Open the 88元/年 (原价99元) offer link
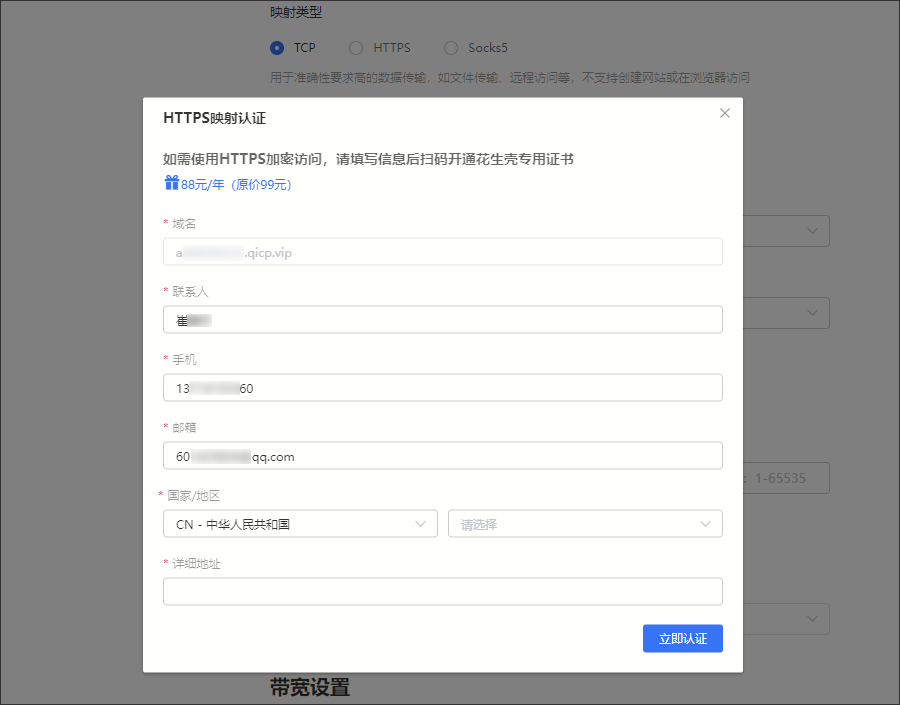The width and height of the screenshot is (900, 705). click(x=236, y=184)
